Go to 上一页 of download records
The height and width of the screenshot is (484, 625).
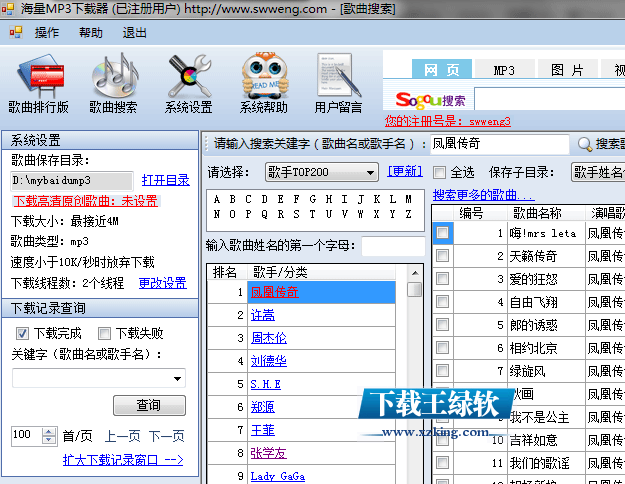tap(122, 436)
